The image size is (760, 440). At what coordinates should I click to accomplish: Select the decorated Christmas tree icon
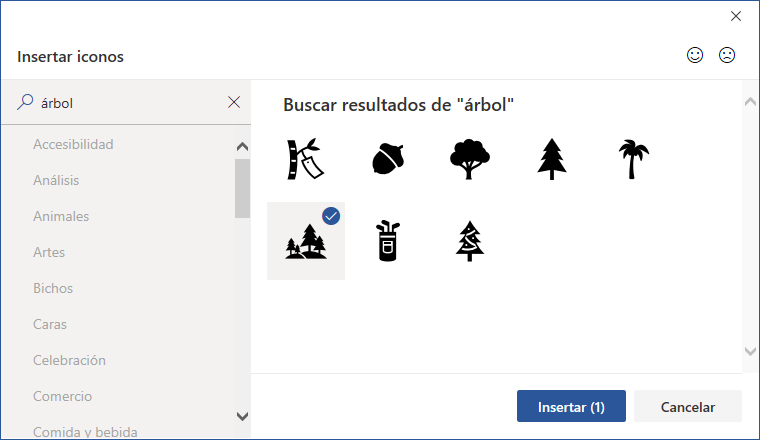(468, 241)
